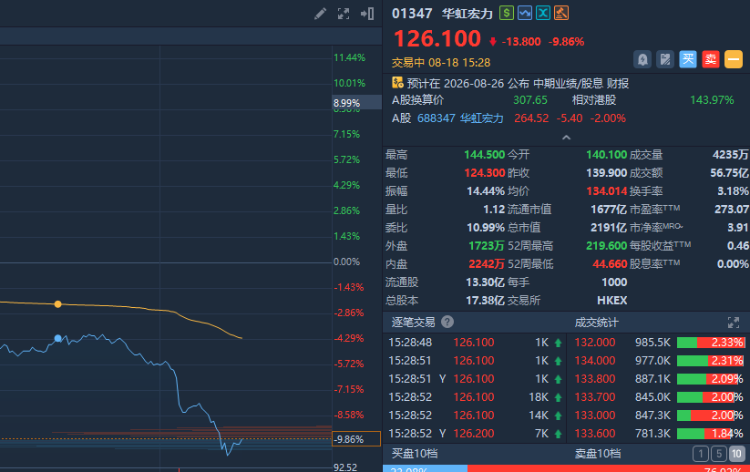Image resolution: width=750 pixels, height=472 pixels.
Task: Click the orange auction gavel icon
Action: coord(562,13)
